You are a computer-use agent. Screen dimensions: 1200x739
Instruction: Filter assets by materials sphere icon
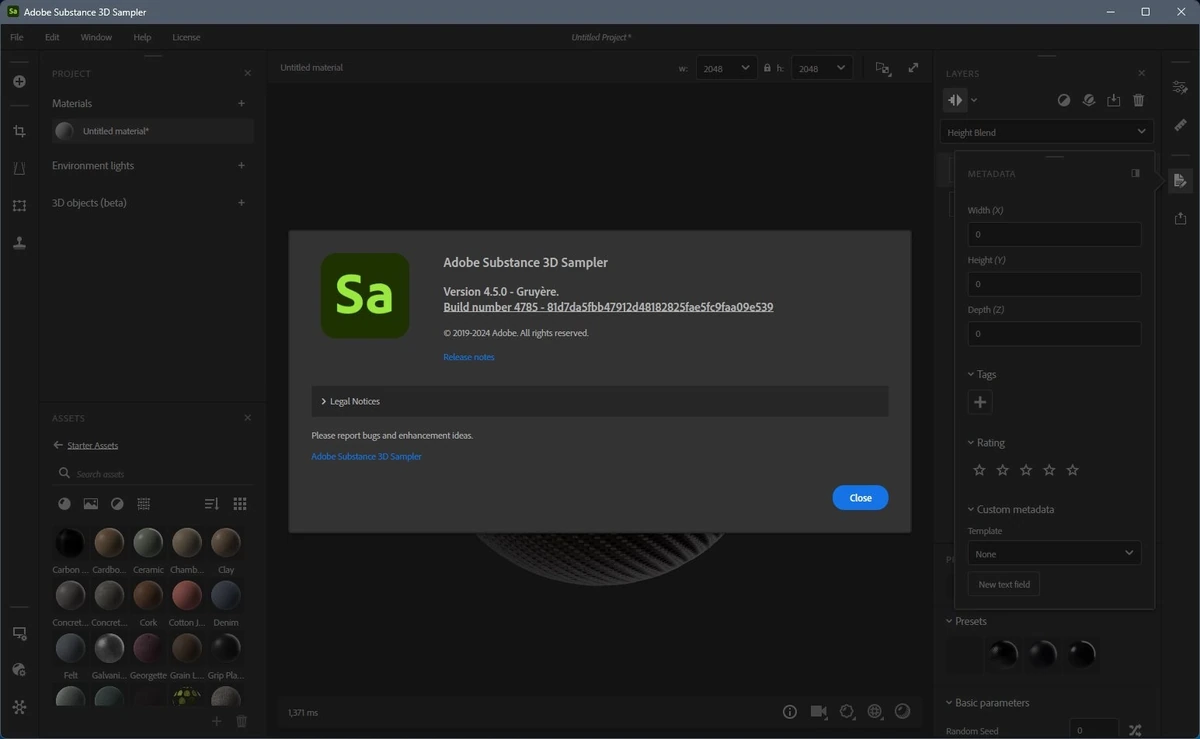tap(64, 504)
